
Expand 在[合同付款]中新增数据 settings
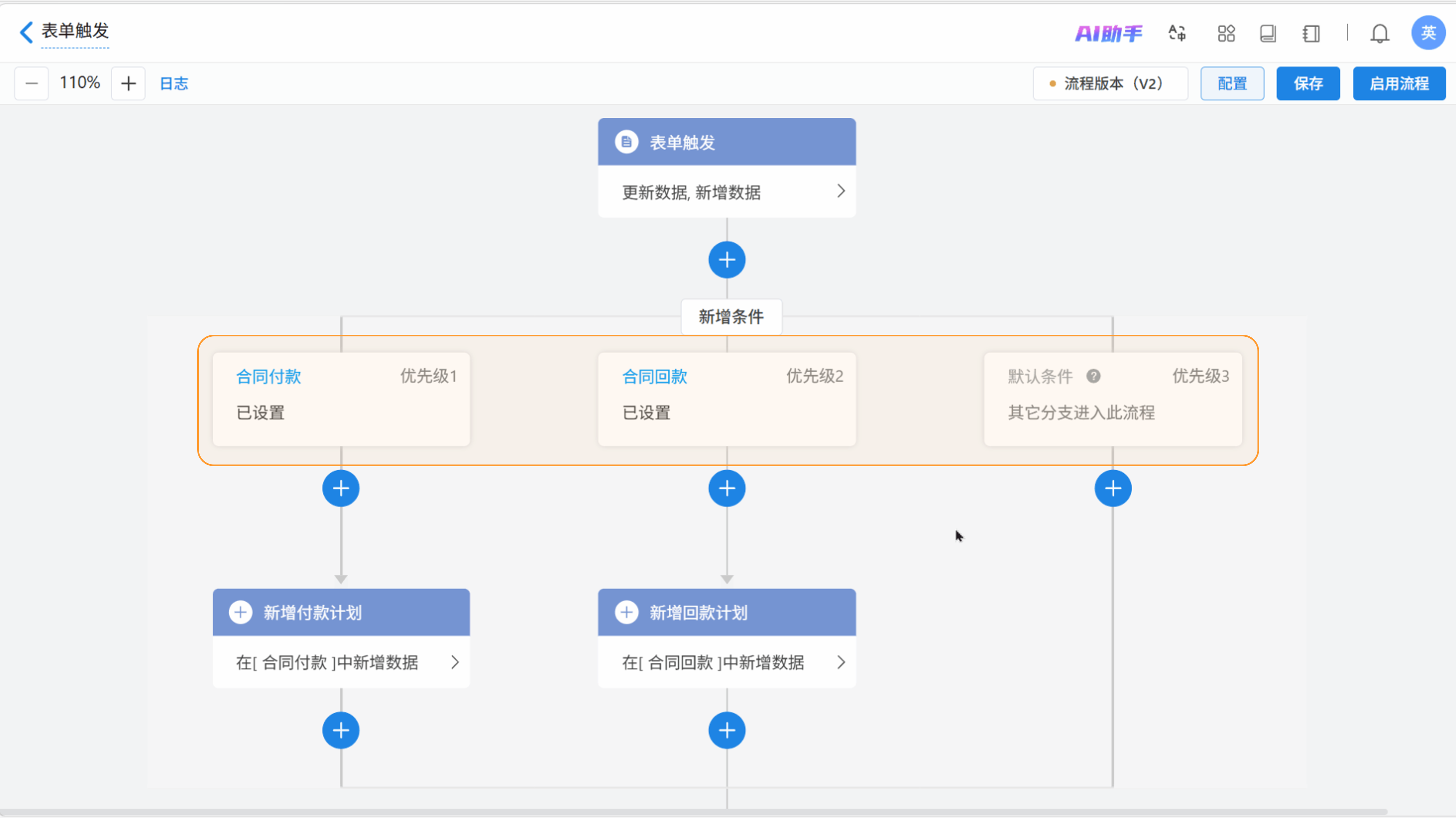click(x=455, y=662)
